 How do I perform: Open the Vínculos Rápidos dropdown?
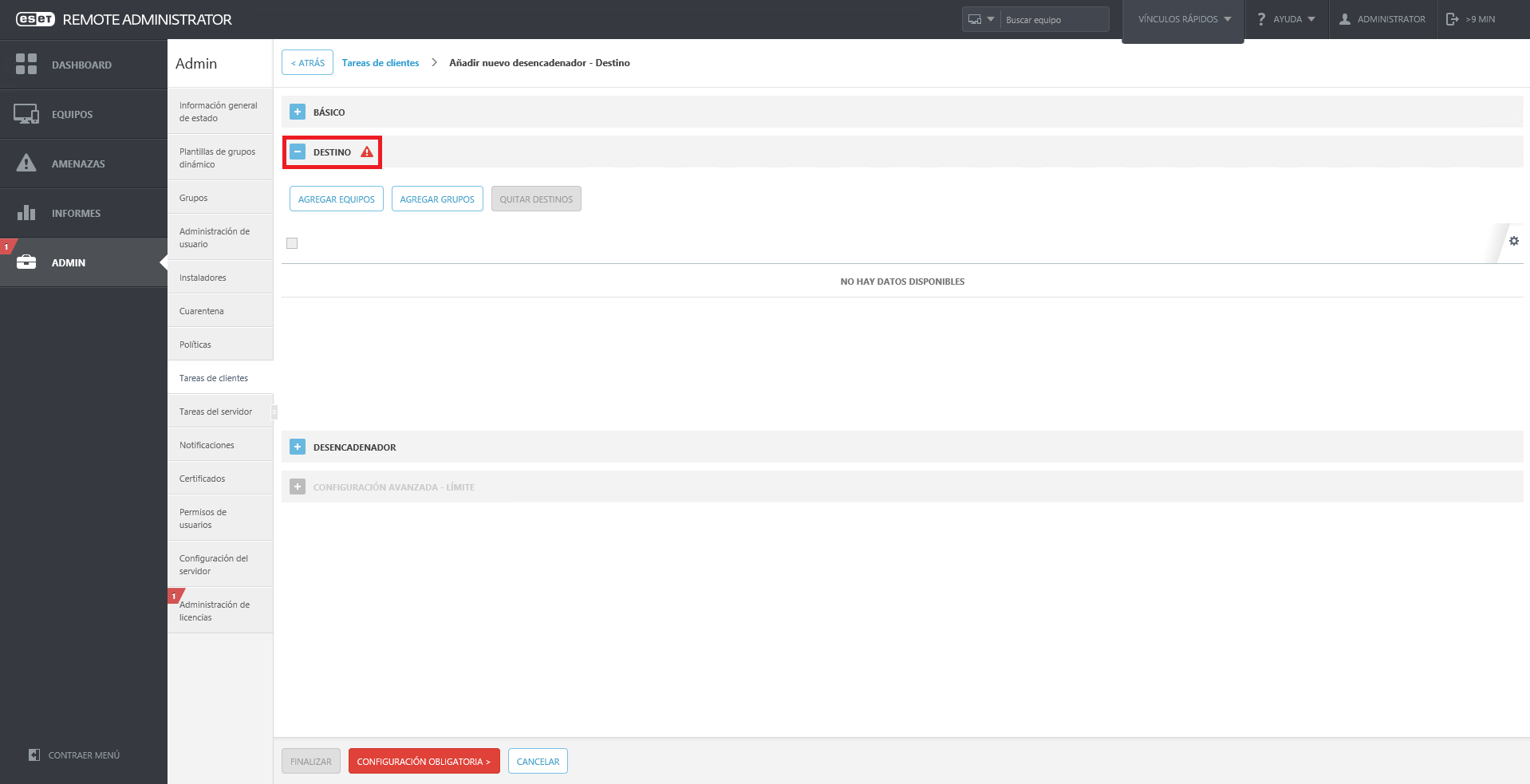click(1184, 19)
